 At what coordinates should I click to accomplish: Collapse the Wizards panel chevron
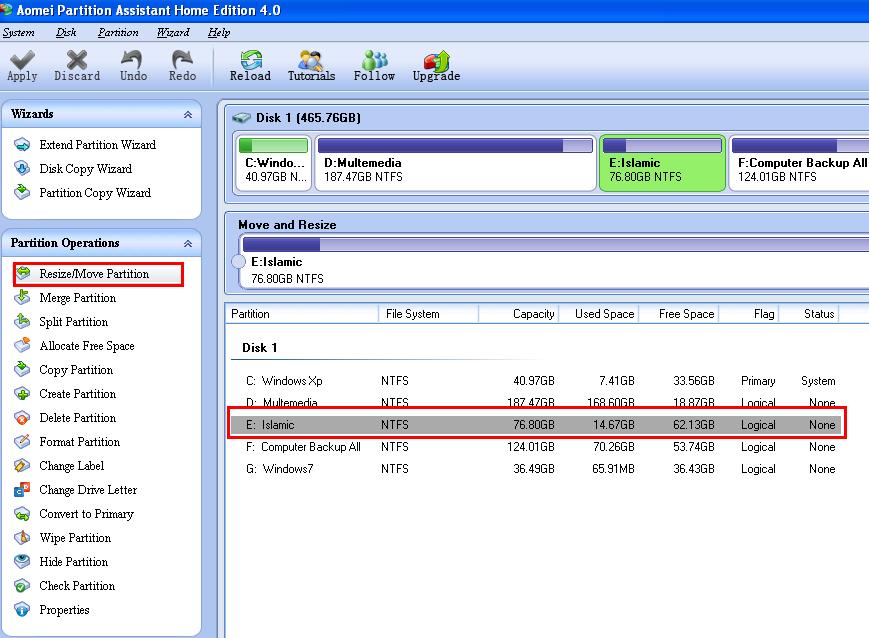tap(188, 114)
